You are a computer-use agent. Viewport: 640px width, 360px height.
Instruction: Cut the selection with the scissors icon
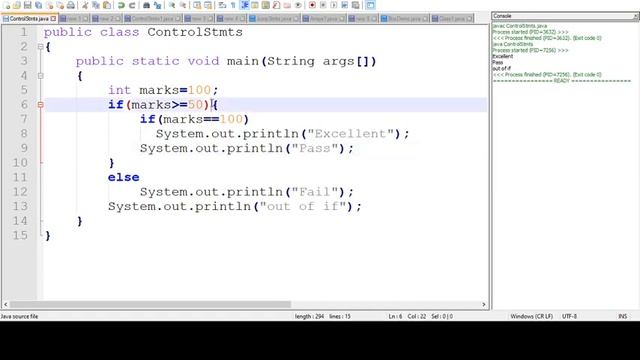(x=85, y=5)
